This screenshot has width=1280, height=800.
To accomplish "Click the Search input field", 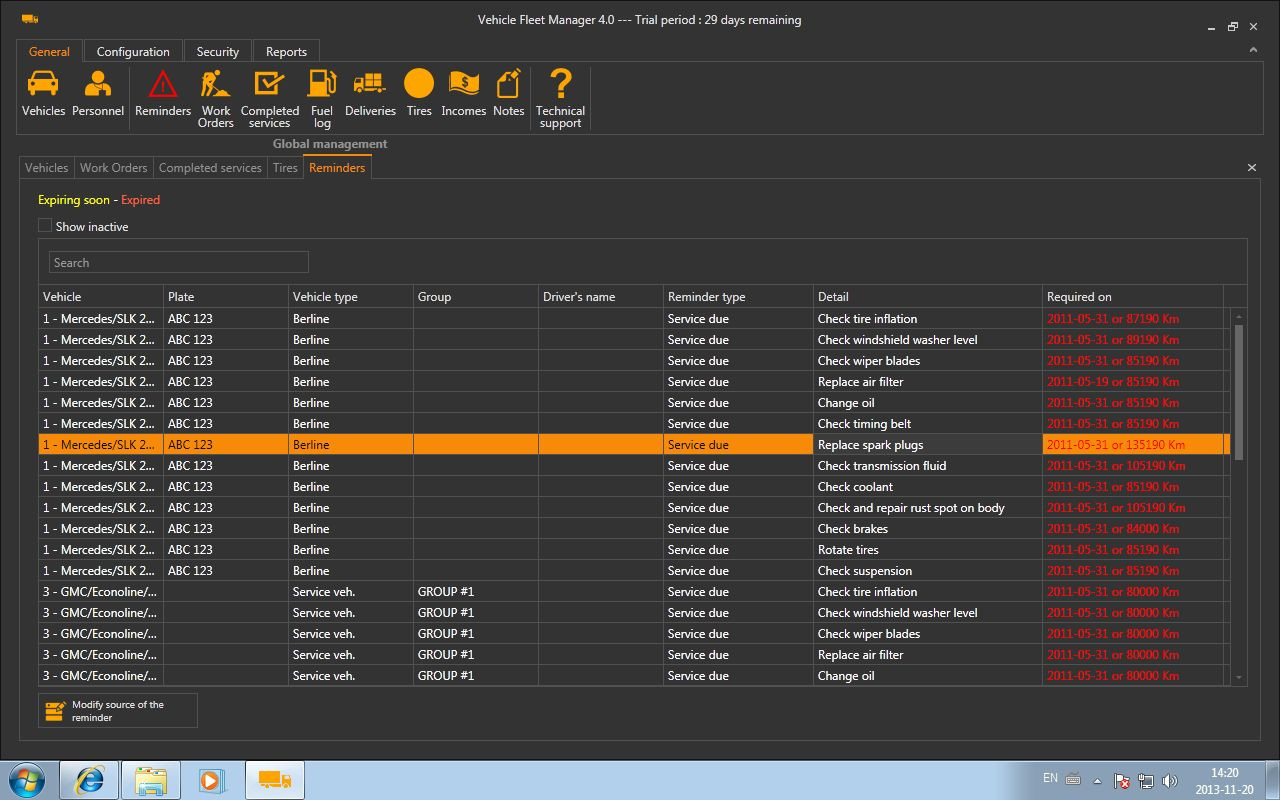I will click(179, 262).
